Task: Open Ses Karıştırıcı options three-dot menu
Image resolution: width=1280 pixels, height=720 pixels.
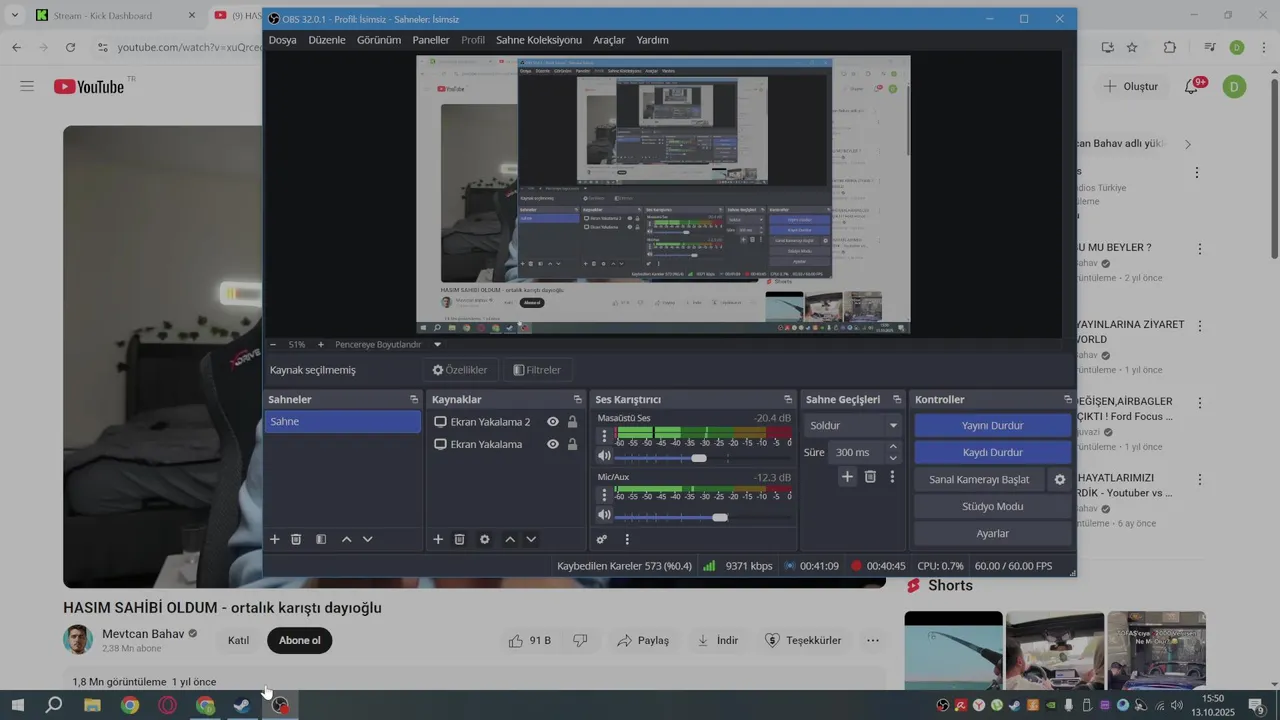Action: (x=627, y=539)
